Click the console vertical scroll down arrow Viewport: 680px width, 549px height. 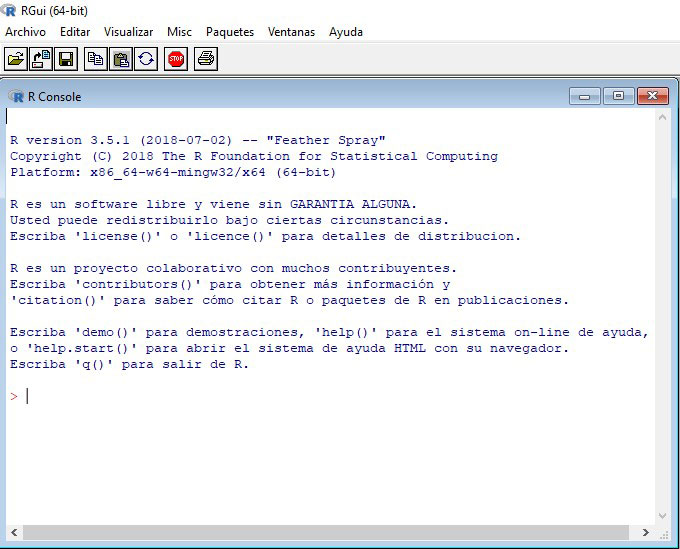[662, 516]
